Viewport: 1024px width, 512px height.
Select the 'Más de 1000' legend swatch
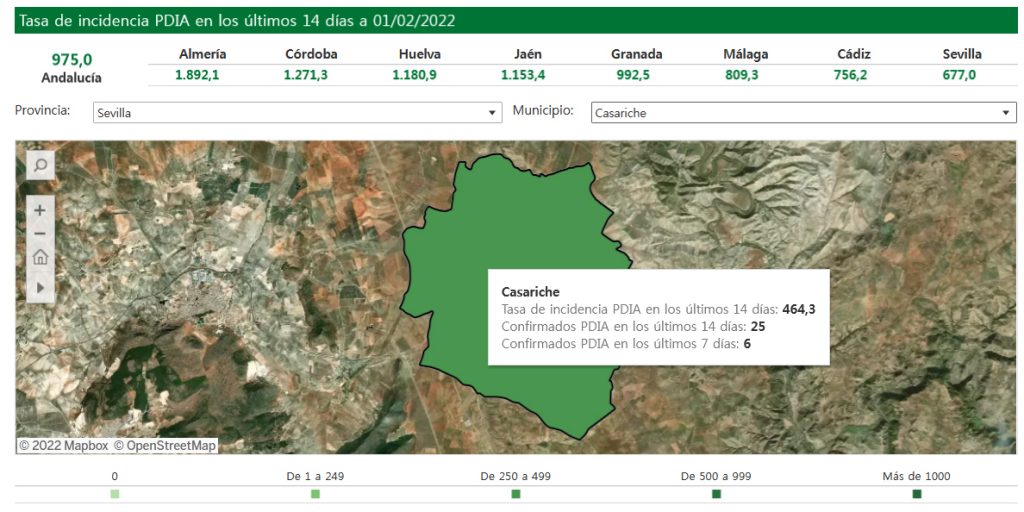coord(916,494)
